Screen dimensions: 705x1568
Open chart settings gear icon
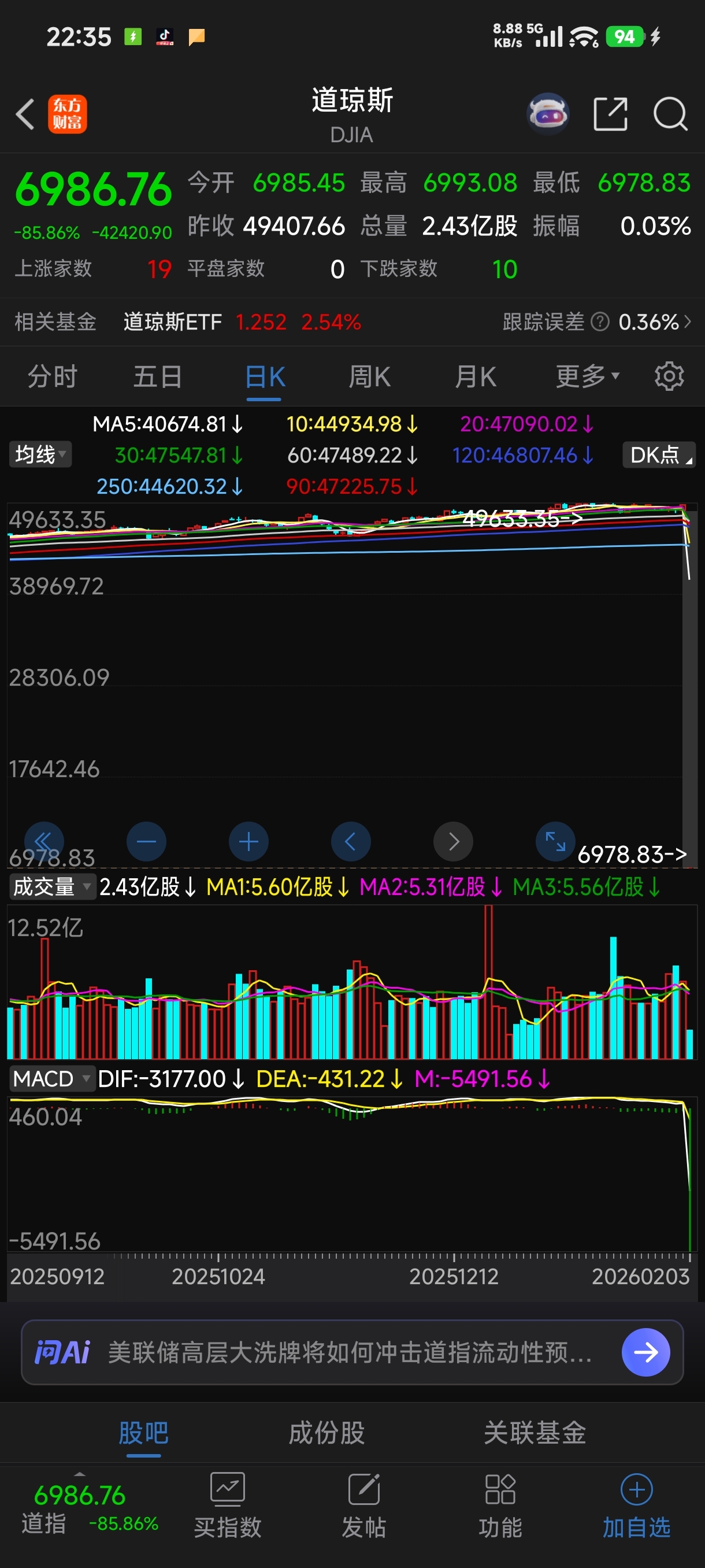tap(669, 376)
